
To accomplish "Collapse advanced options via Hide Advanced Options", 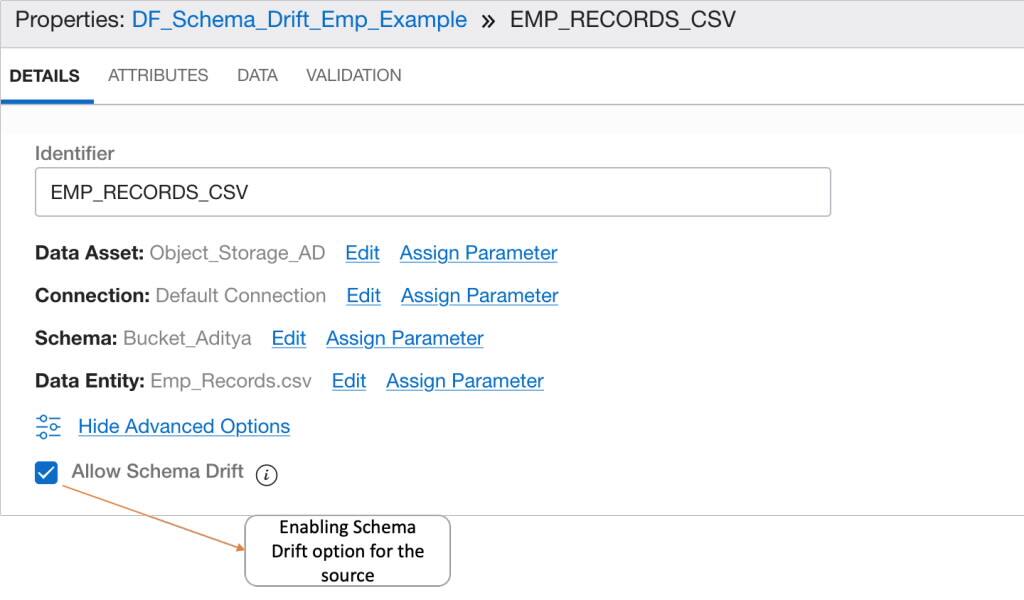I will tap(184, 426).
